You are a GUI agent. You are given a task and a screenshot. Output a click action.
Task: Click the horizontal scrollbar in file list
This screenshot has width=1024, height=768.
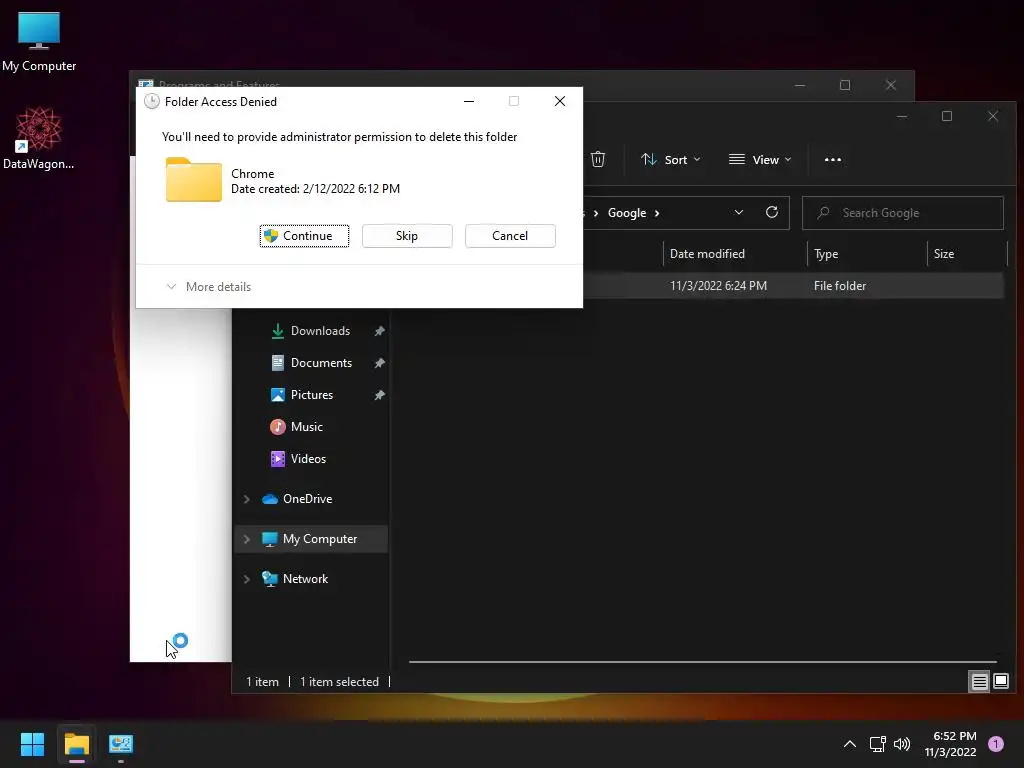[x=702, y=662]
